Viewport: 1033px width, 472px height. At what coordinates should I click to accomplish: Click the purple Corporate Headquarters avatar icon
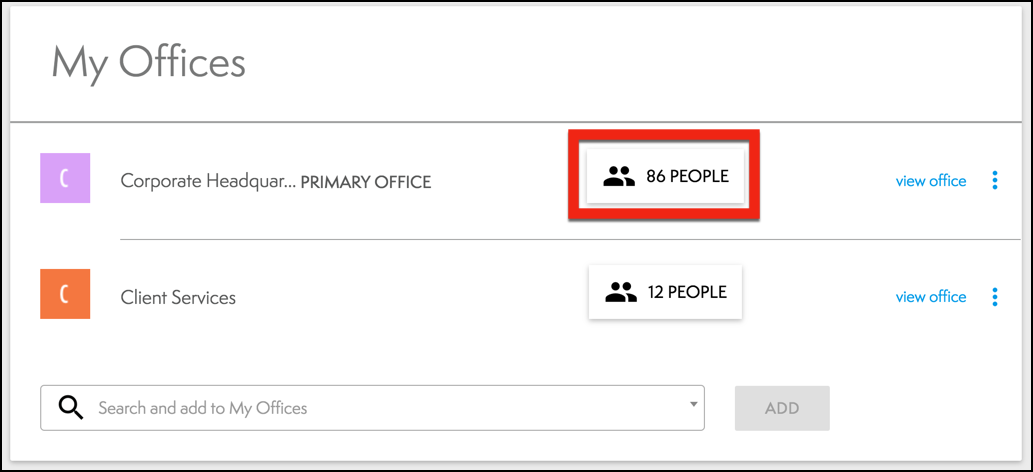click(x=65, y=178)
